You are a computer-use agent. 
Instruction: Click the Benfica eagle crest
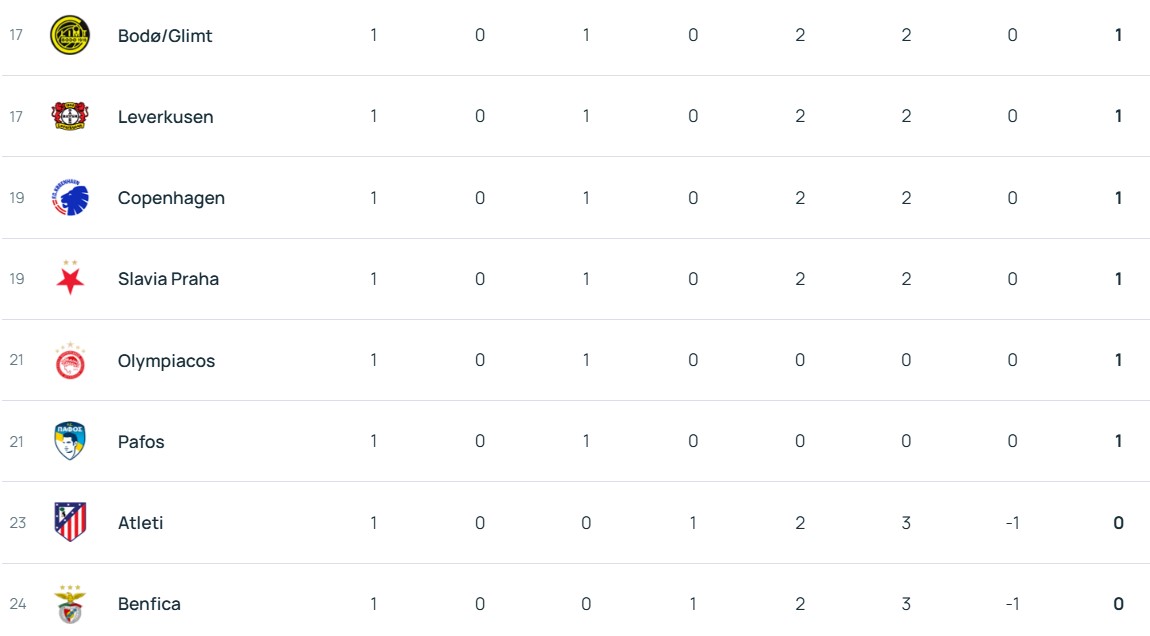point(70,604)
